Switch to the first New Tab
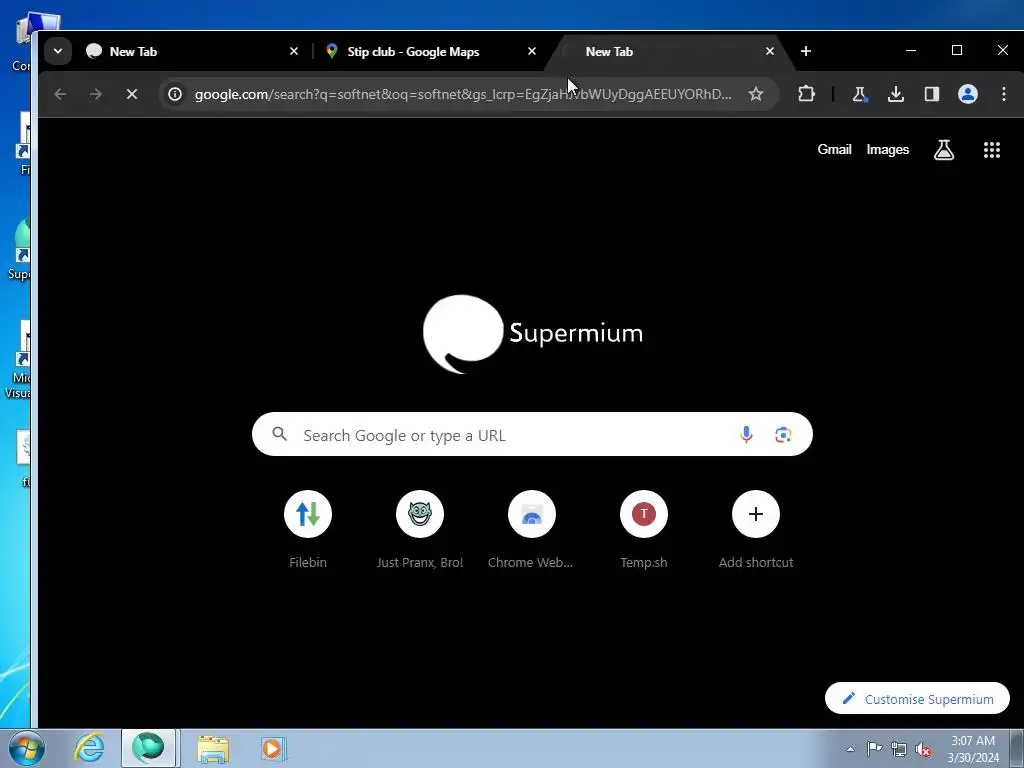Image resolution: width=1024 pixels, height=768 pixels. (x=191, y=51)
